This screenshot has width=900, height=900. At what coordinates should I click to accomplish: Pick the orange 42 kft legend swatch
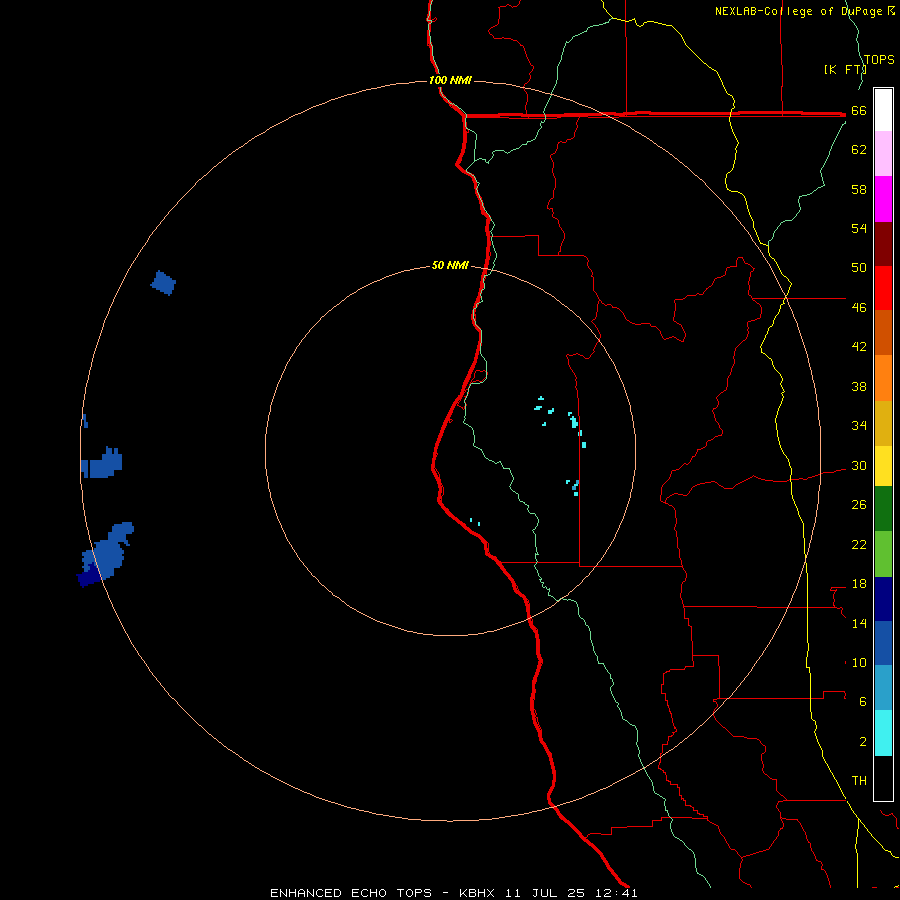883,378
